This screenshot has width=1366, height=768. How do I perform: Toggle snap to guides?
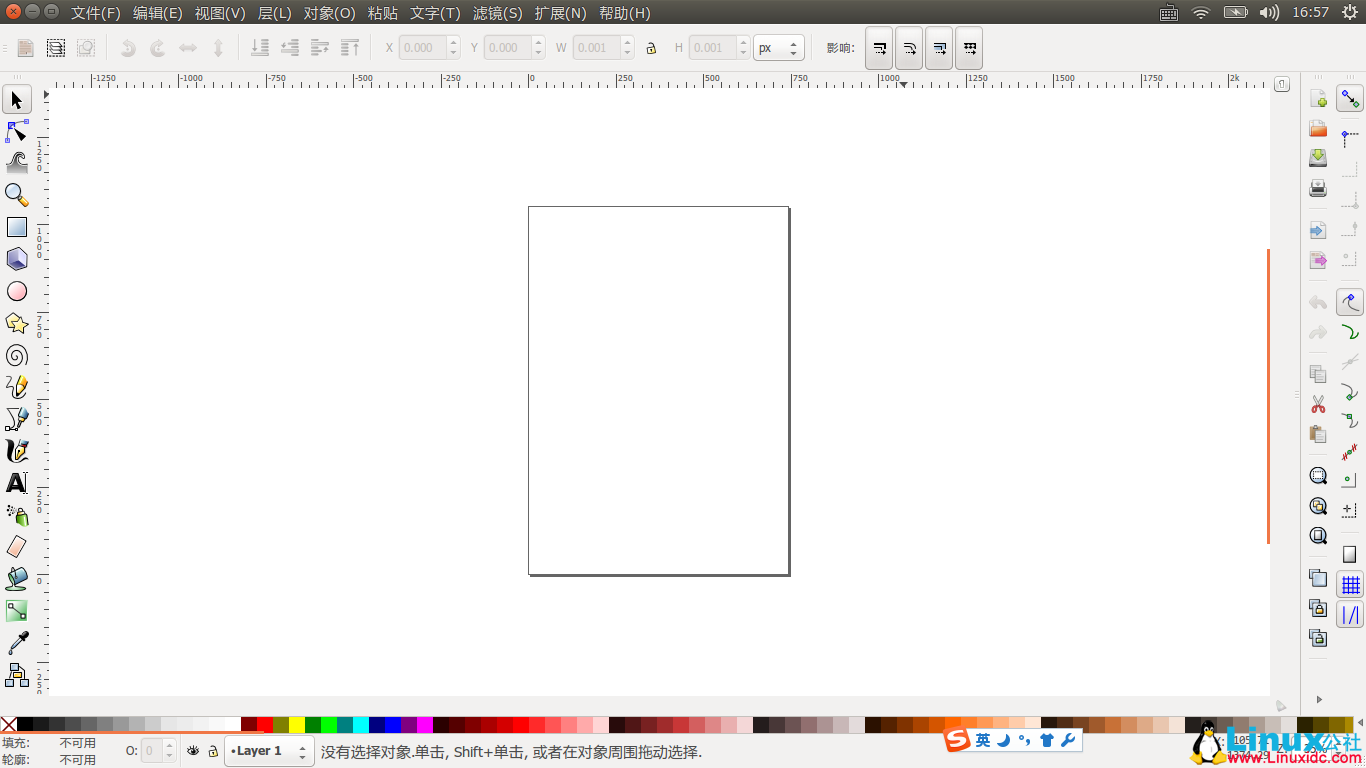tap(1350, 615)
